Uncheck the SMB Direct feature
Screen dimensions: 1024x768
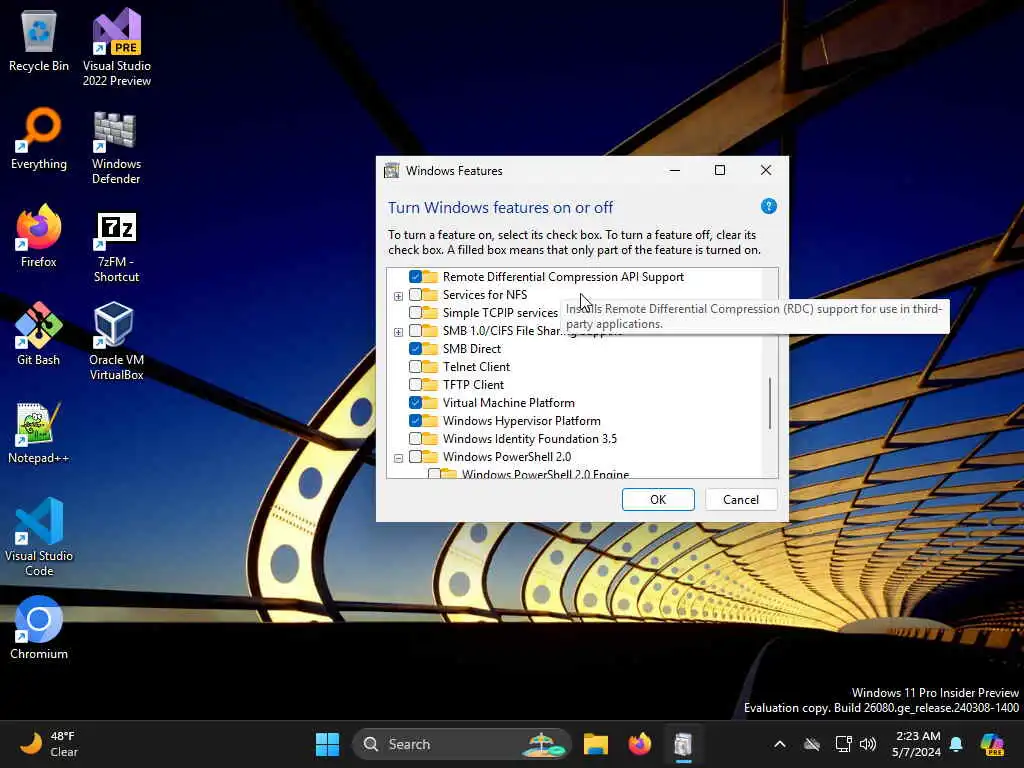click(x=415, y=349)
